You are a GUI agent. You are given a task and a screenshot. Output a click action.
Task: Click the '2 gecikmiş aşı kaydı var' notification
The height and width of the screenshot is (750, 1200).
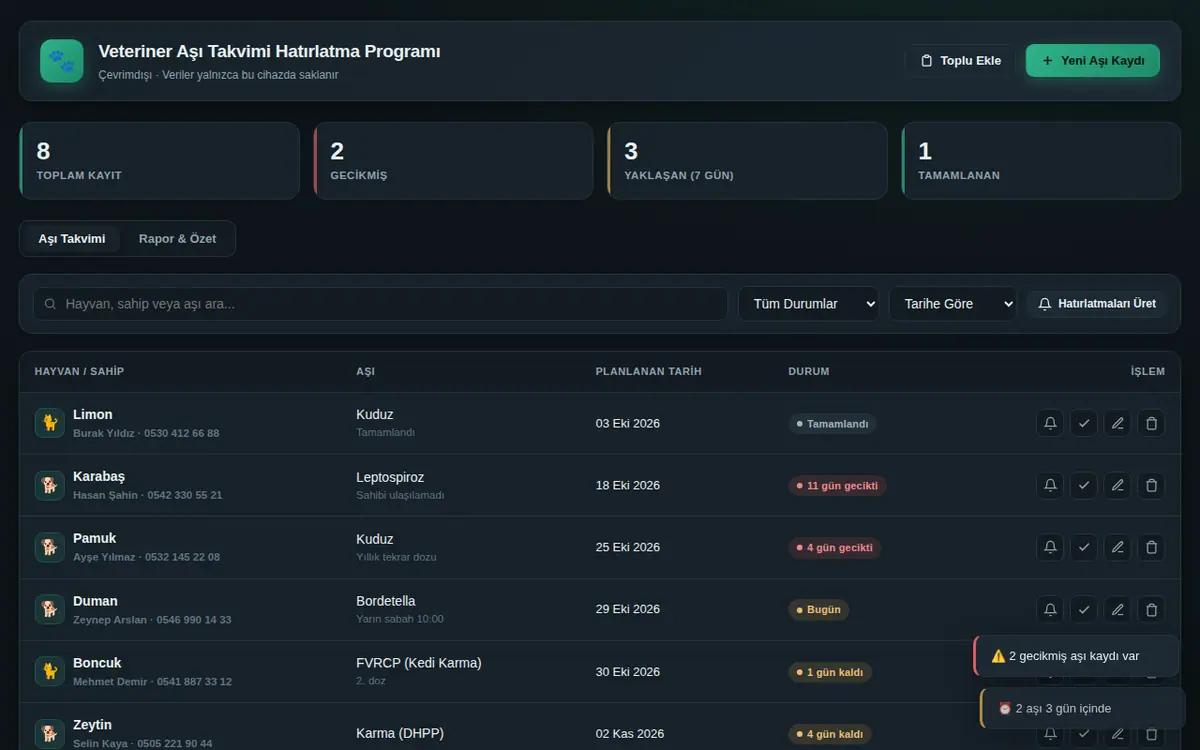pyautogui.click(x=1076, y=656)
